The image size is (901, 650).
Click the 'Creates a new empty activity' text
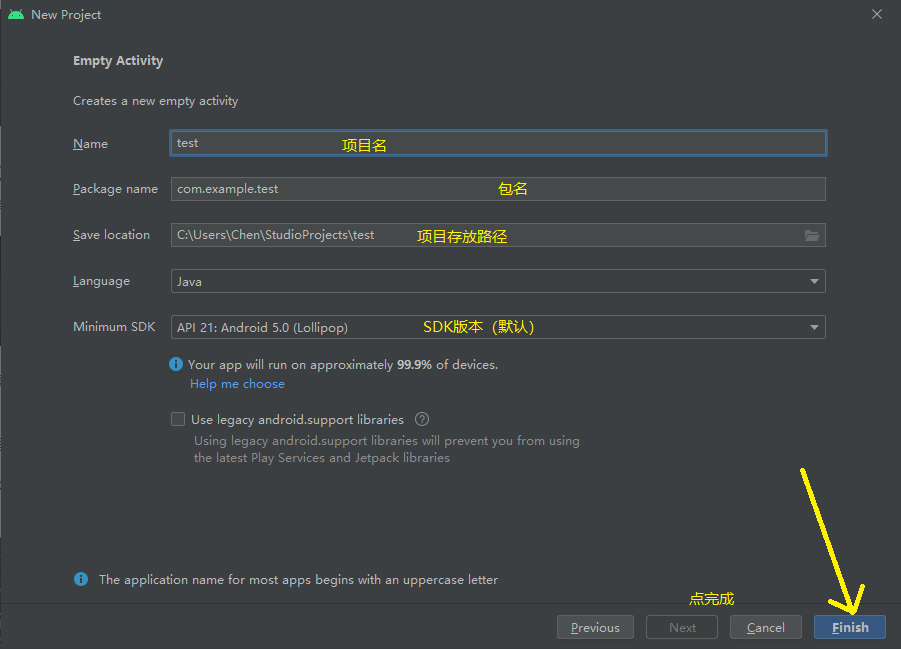[155, 101]
